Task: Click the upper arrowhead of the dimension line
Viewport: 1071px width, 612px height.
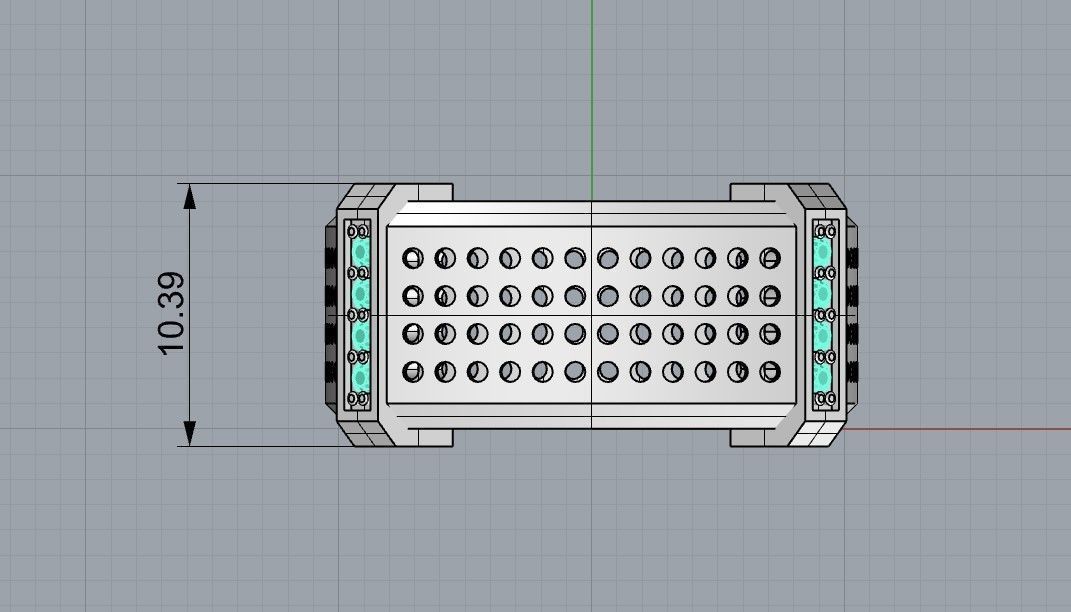Action: click(190, 196)
